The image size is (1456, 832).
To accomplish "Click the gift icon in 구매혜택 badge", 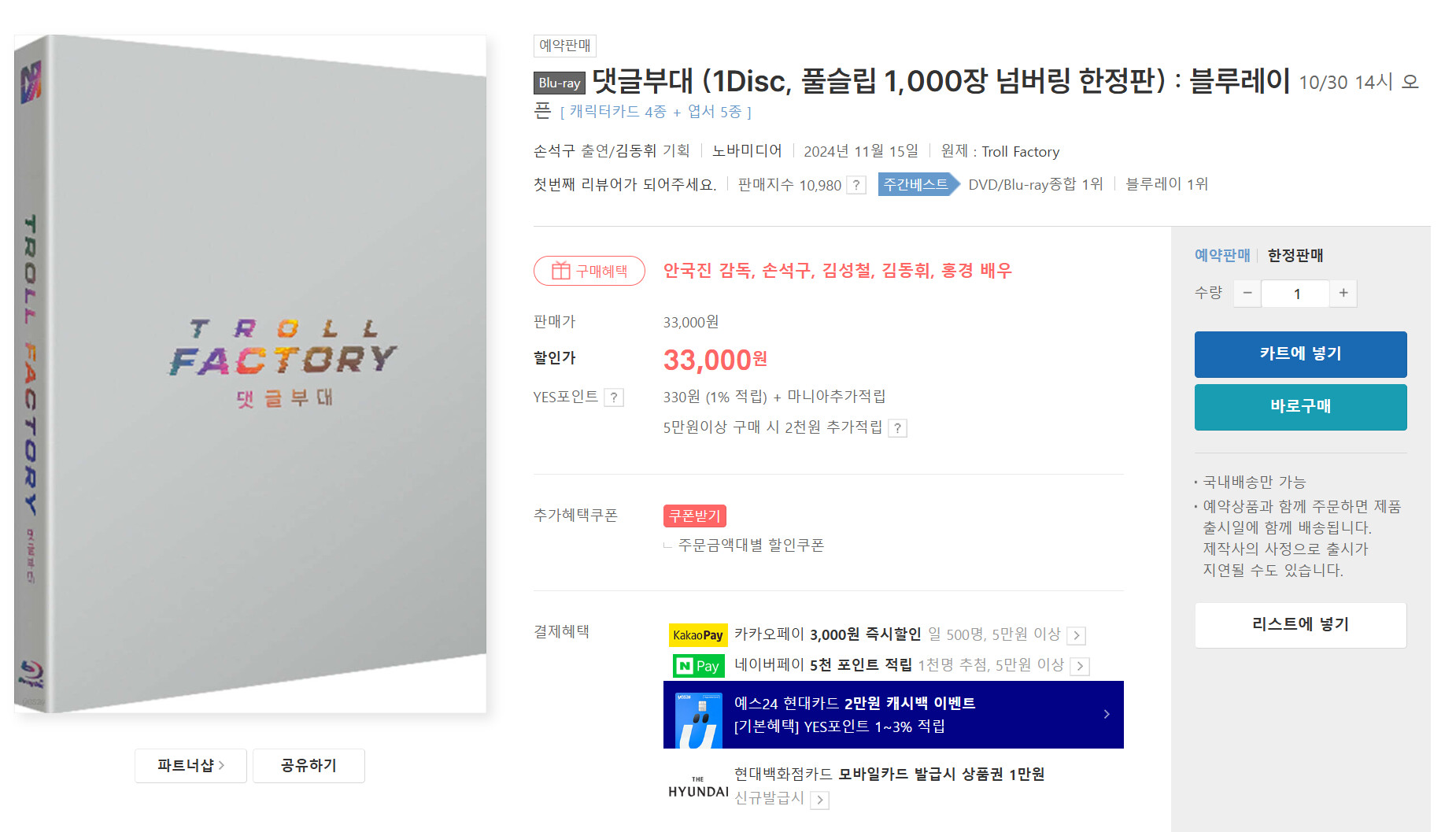I will (x=560, y=271).
